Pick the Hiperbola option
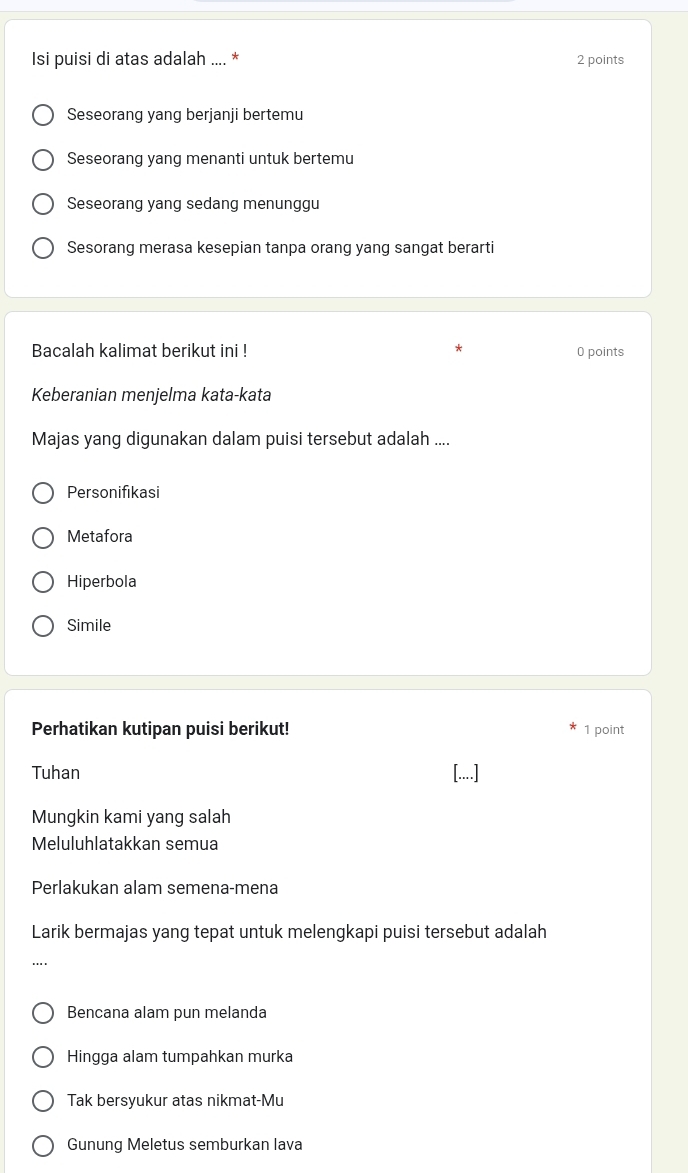Screen dimensions: 688x1173 (43, 582)
